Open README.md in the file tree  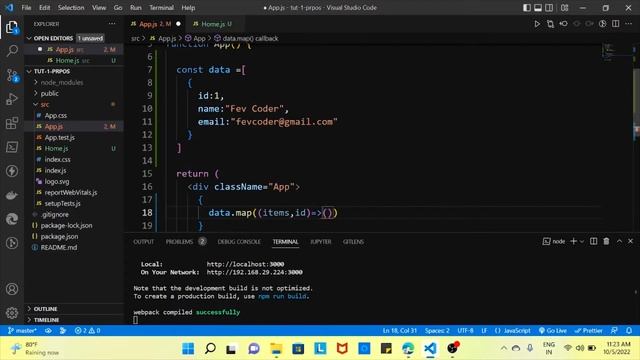[59, 247]
